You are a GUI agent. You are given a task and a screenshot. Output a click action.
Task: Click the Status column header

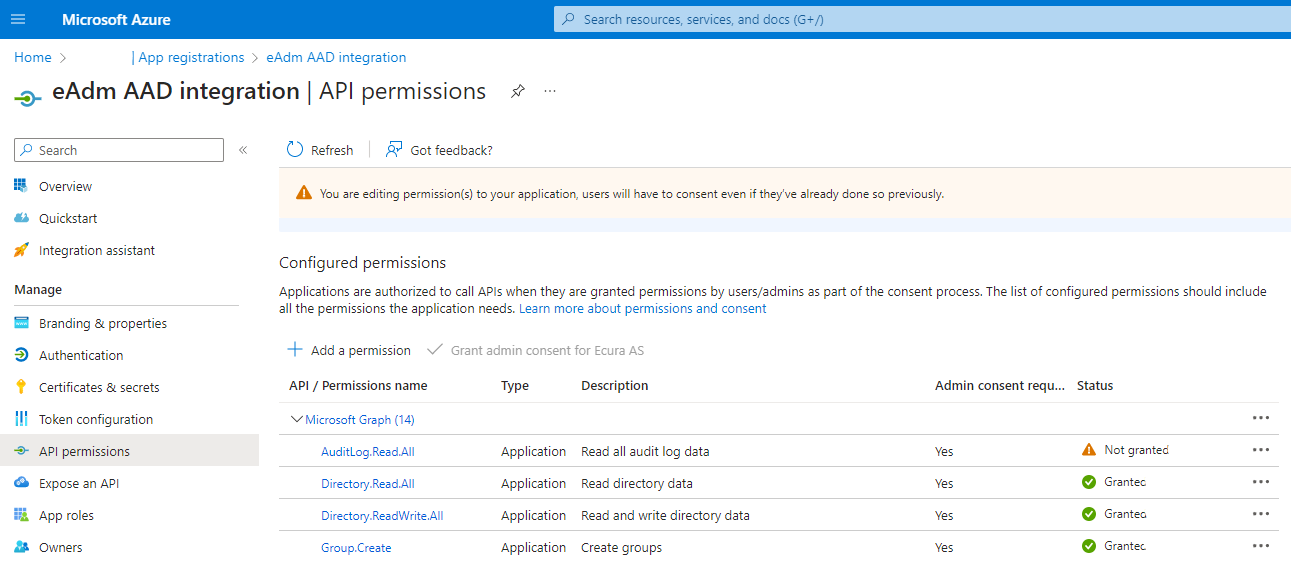(1095, 385)
